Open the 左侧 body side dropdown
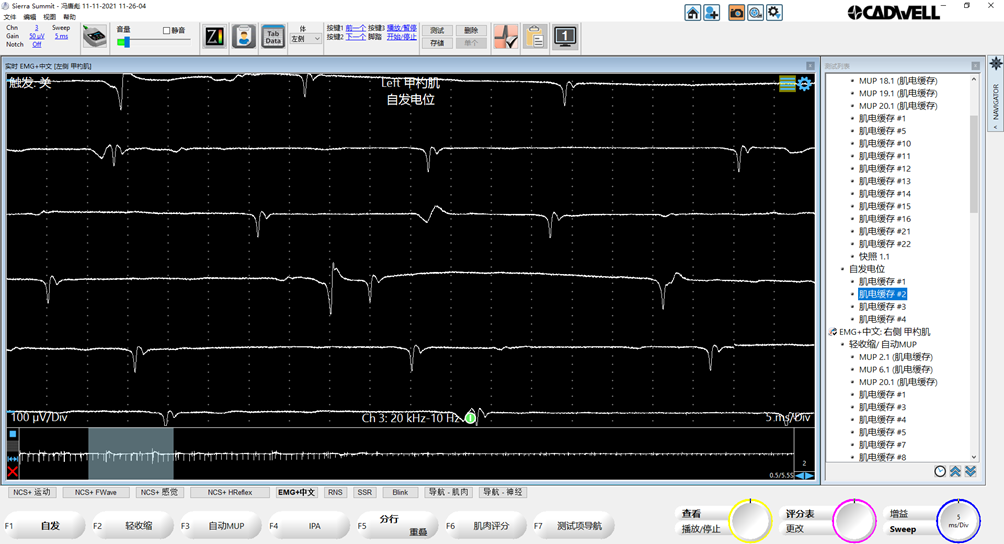The height and width of the screenshot is (544, 1004). click(x=304, y=39)
